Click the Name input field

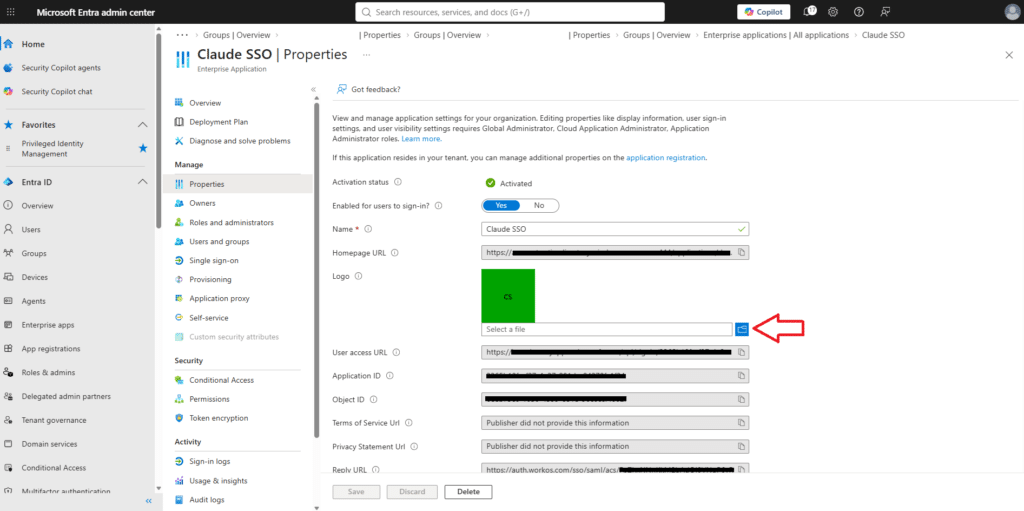click(615, 229)
